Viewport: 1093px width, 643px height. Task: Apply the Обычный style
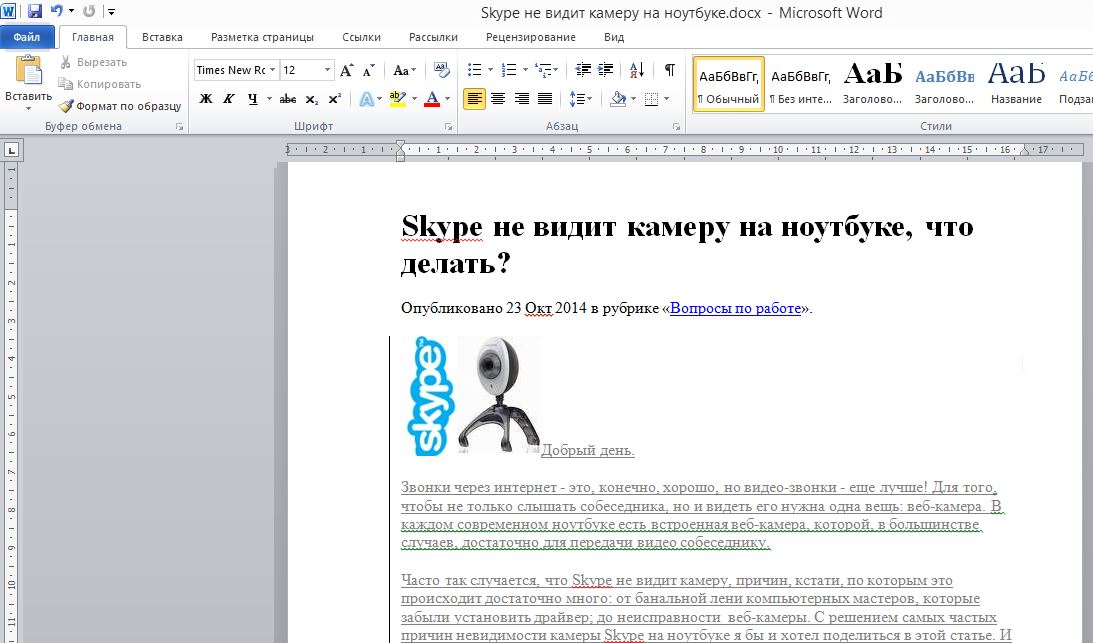click(728, 84)
